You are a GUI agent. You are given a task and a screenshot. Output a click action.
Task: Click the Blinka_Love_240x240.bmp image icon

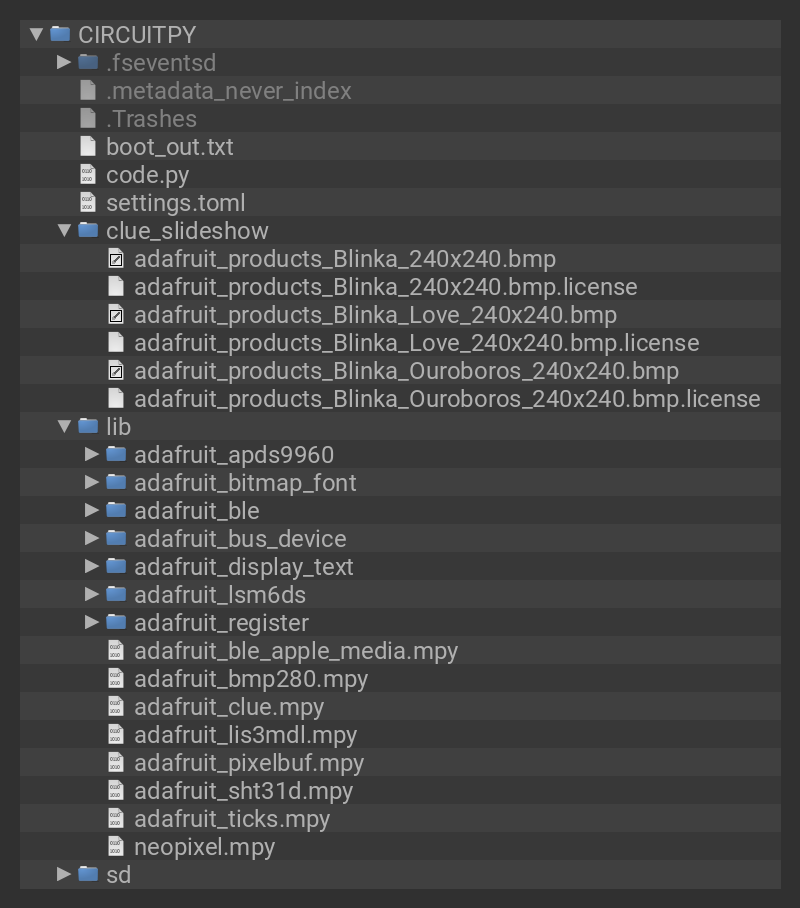117,315
